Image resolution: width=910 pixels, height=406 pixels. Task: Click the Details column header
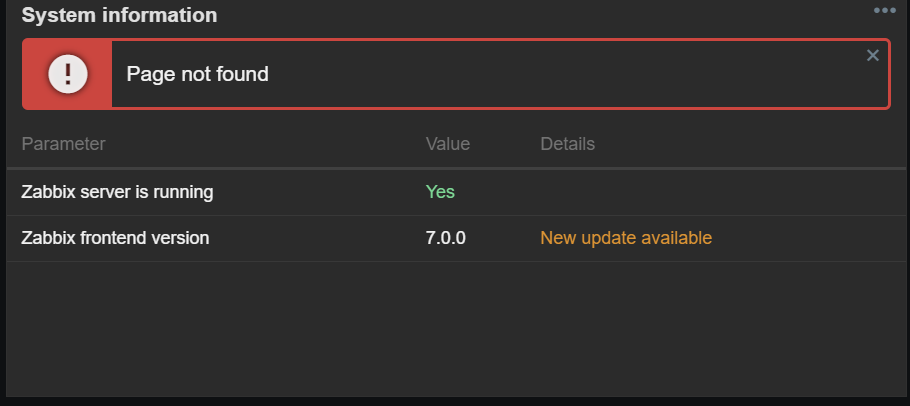(567, 144)
